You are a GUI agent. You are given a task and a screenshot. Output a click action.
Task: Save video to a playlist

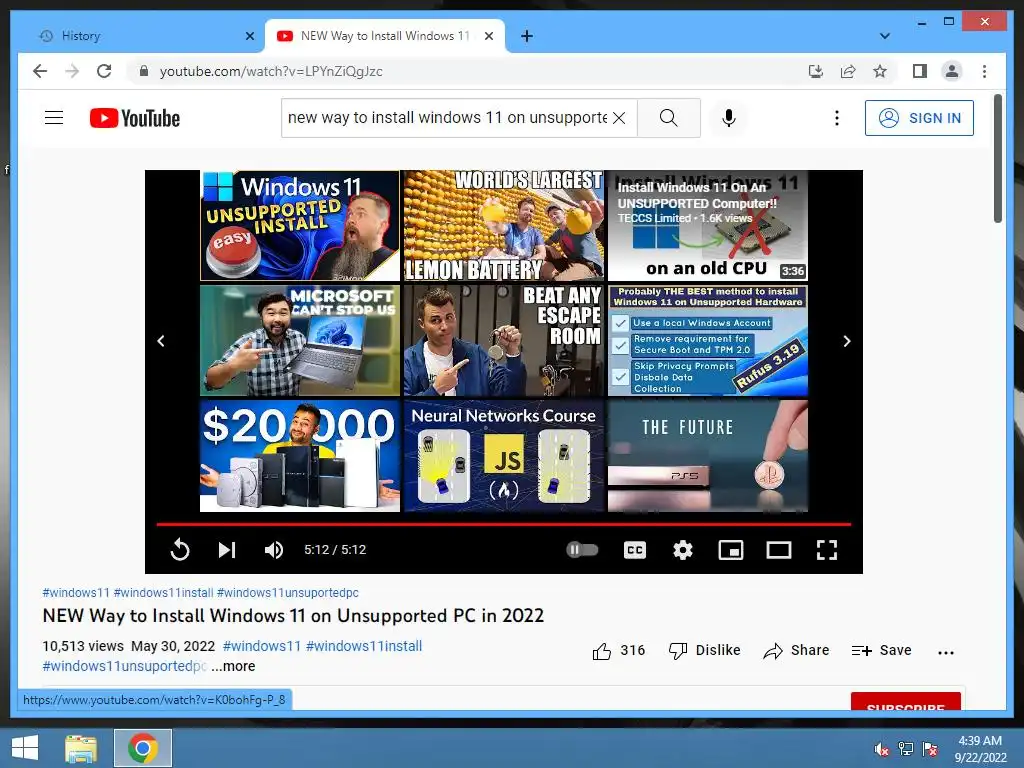(x=881, y=650)
